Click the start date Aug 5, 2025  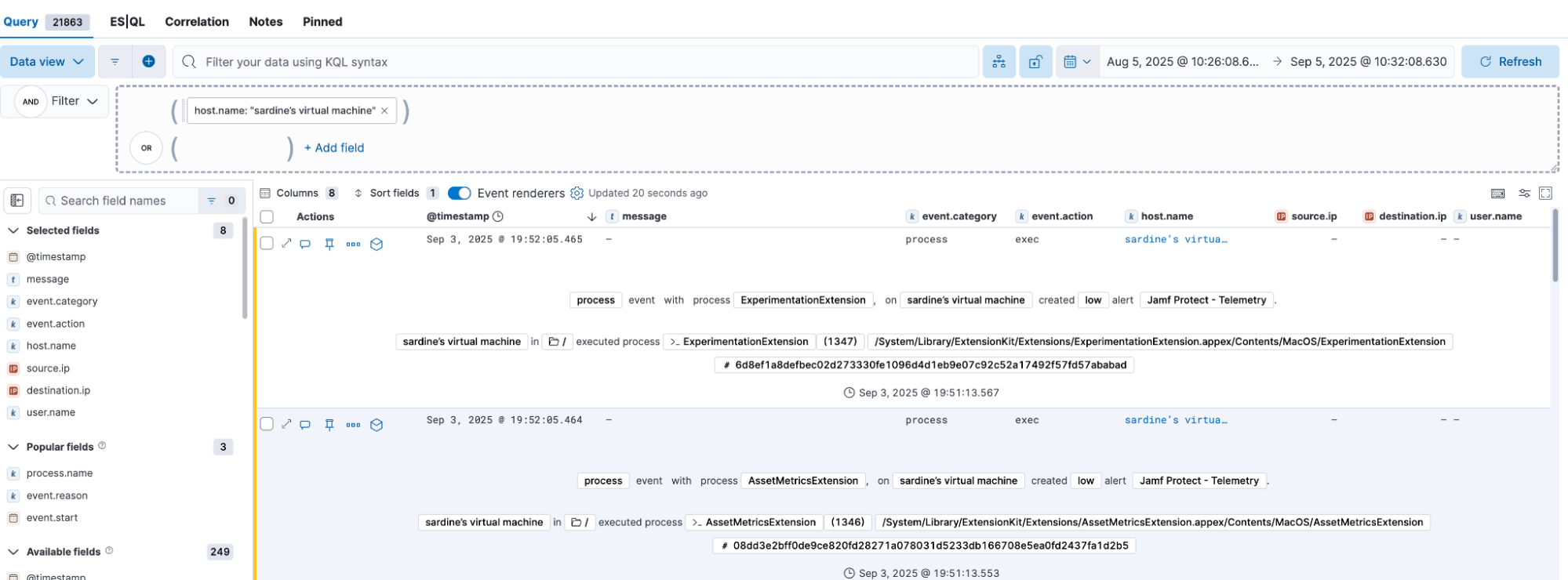point(1183,61)
